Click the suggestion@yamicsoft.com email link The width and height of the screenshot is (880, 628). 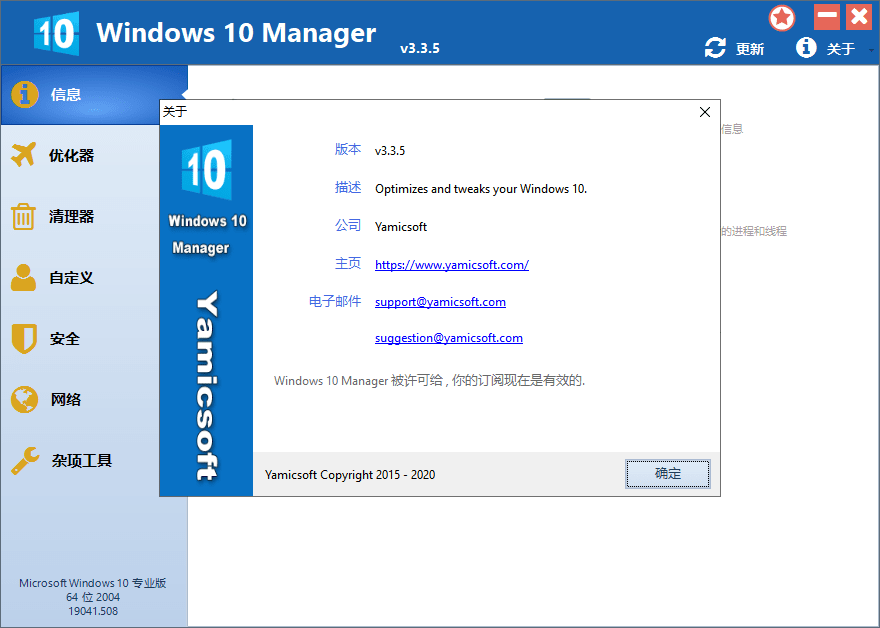coord(448,338)
